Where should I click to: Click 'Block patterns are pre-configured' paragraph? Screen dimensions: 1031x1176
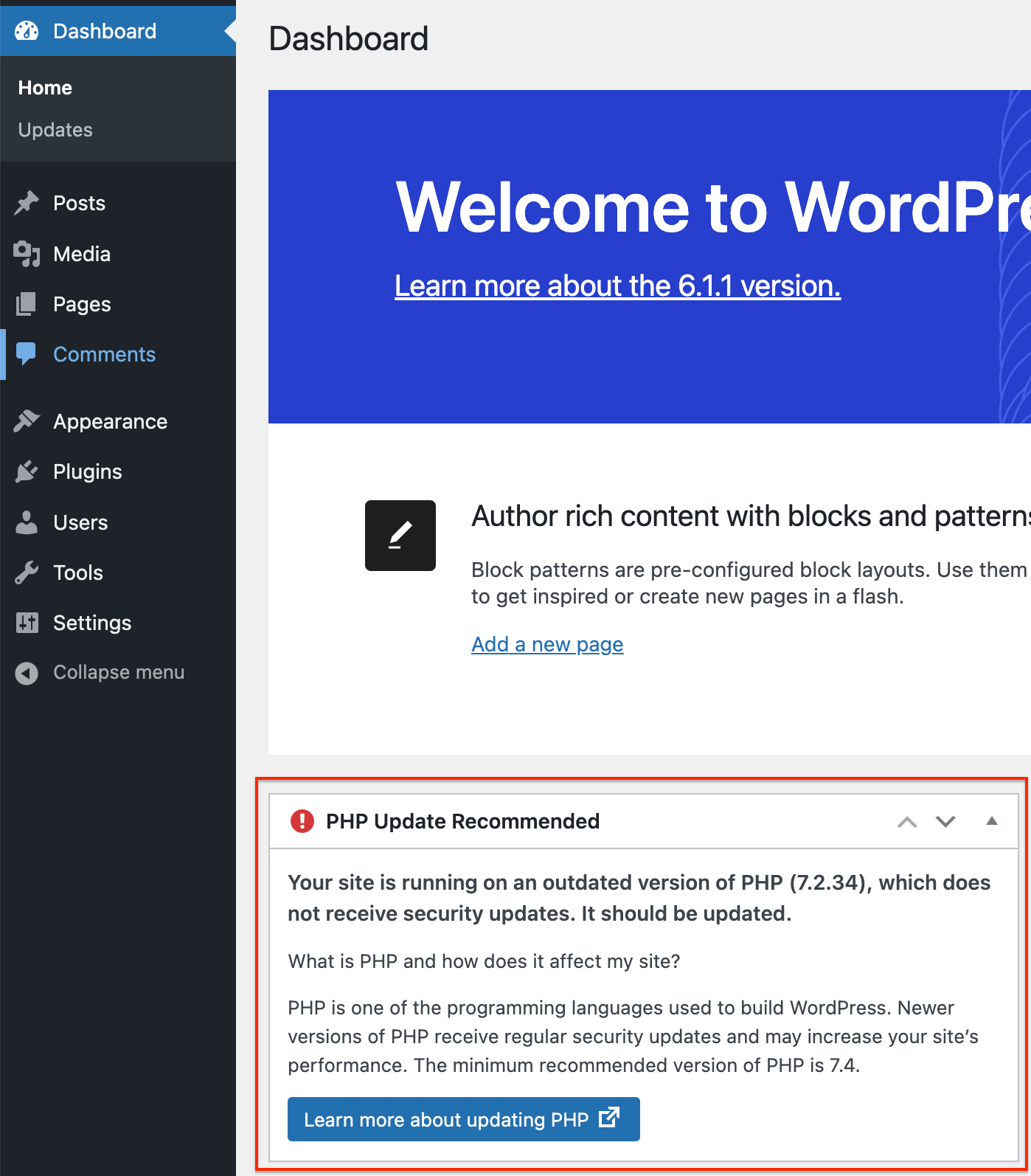(x=749, y=583)
